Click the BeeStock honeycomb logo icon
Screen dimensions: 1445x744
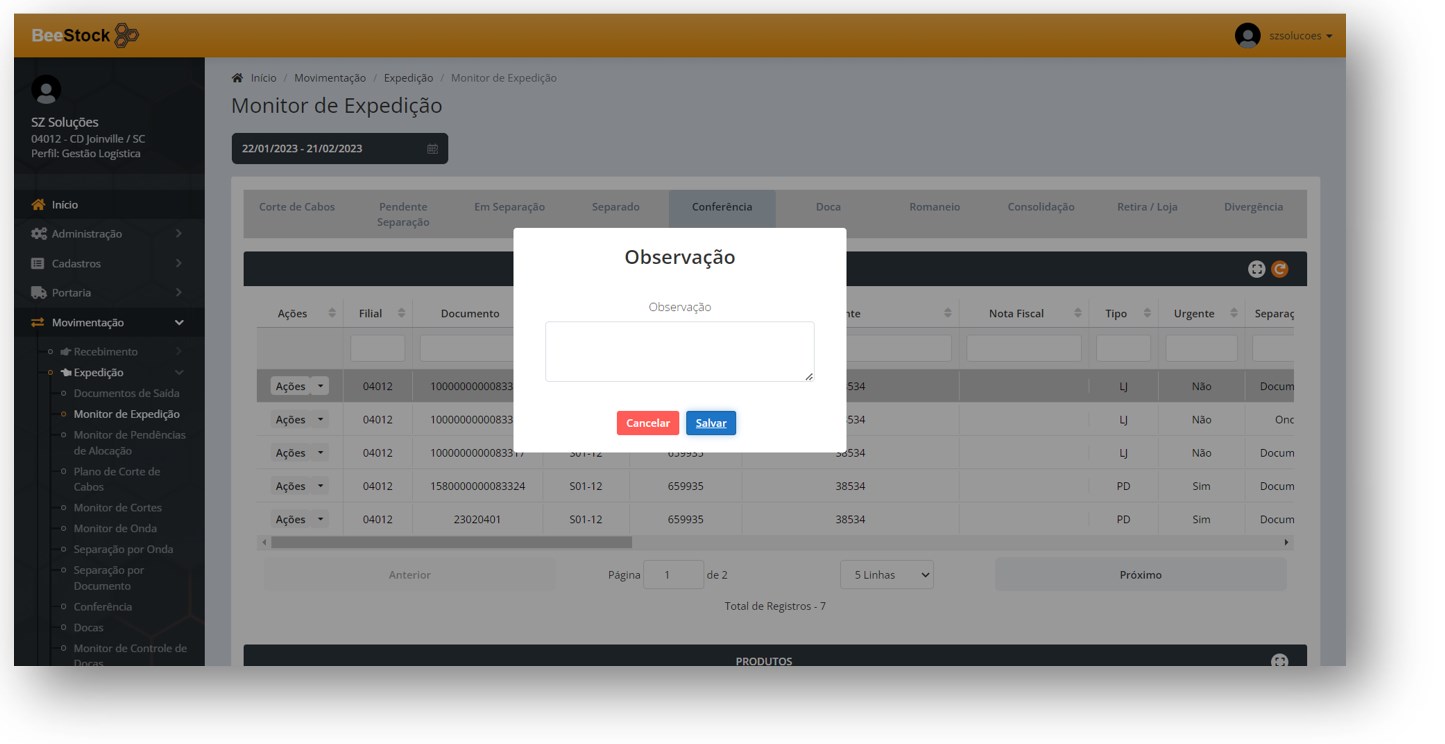(127, 36)
